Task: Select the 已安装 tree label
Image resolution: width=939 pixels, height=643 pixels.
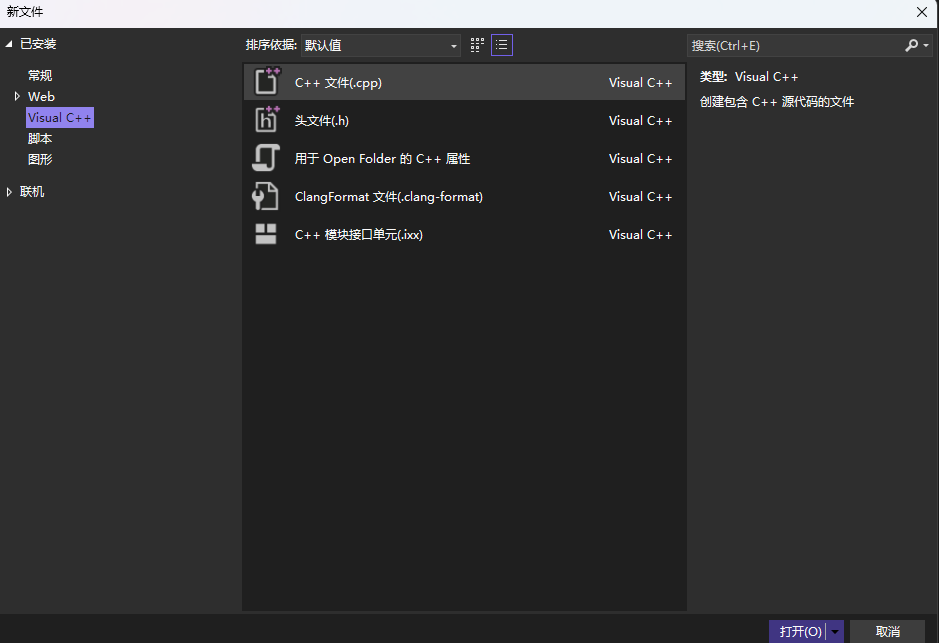Action: pyautogui.click(x=38, y=44)
